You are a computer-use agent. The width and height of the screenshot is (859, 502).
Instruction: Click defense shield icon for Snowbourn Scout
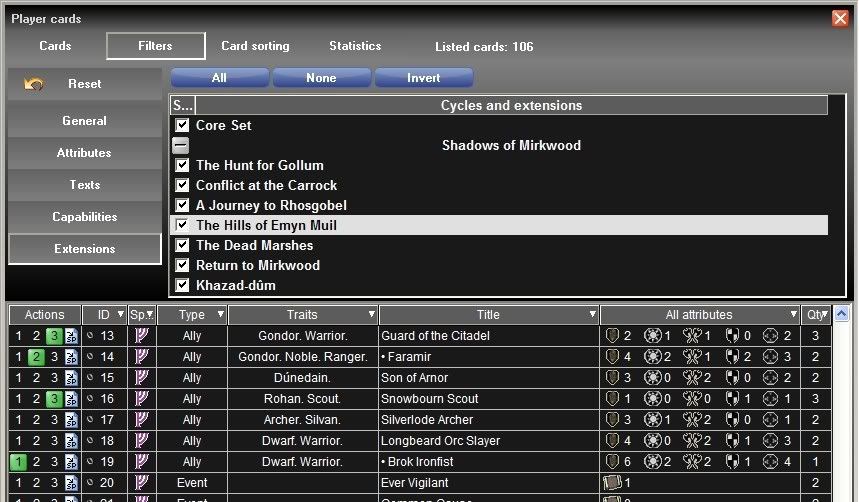pos(732,399)
